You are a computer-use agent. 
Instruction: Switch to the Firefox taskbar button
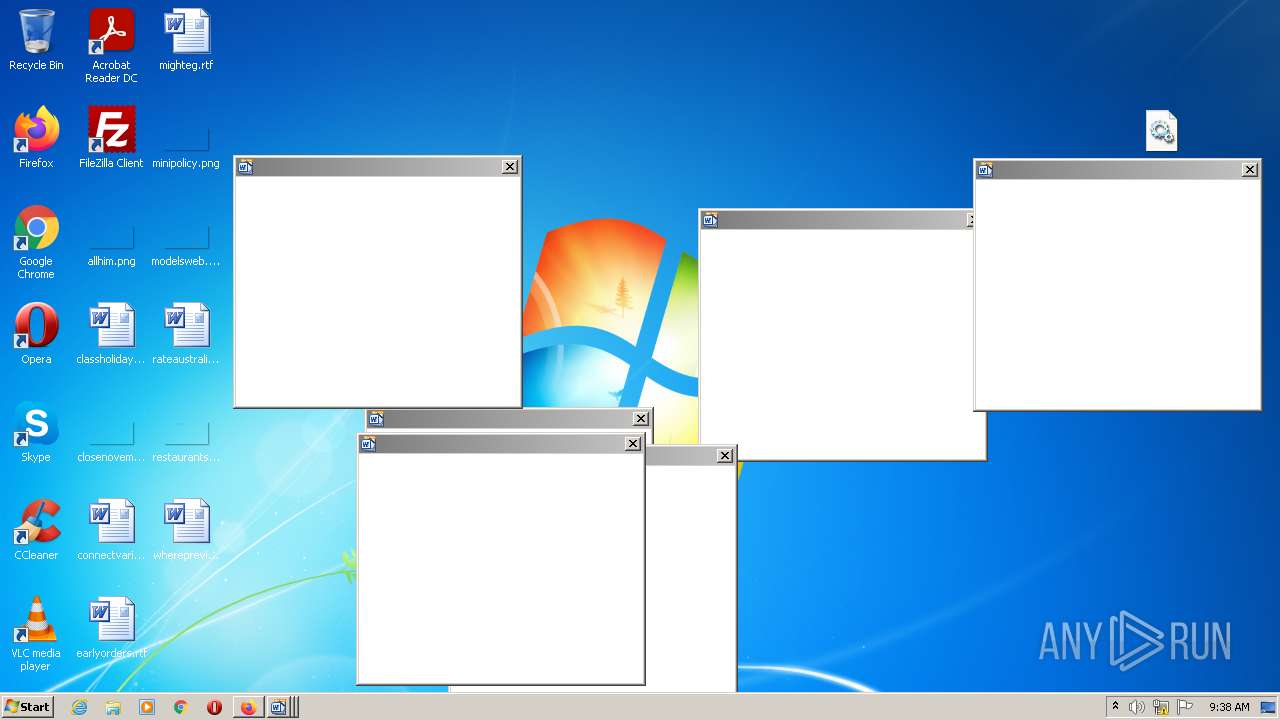coord(248,707)
